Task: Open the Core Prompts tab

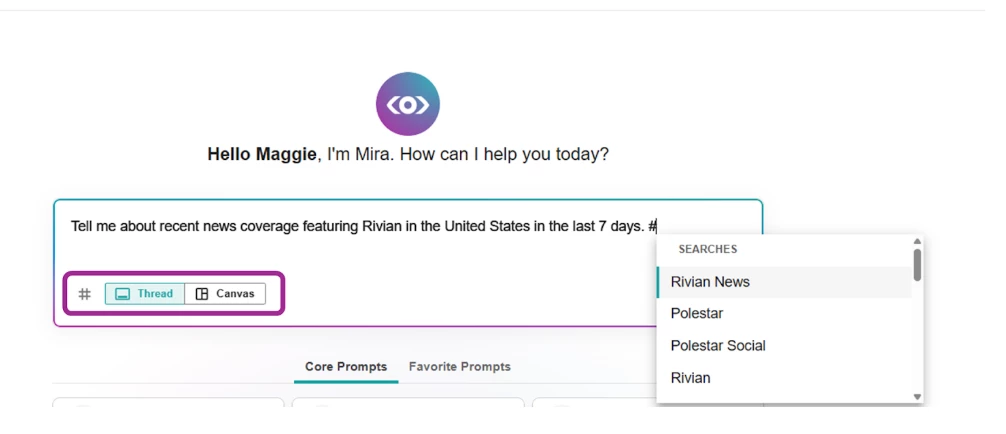Action: pos(346,367)
